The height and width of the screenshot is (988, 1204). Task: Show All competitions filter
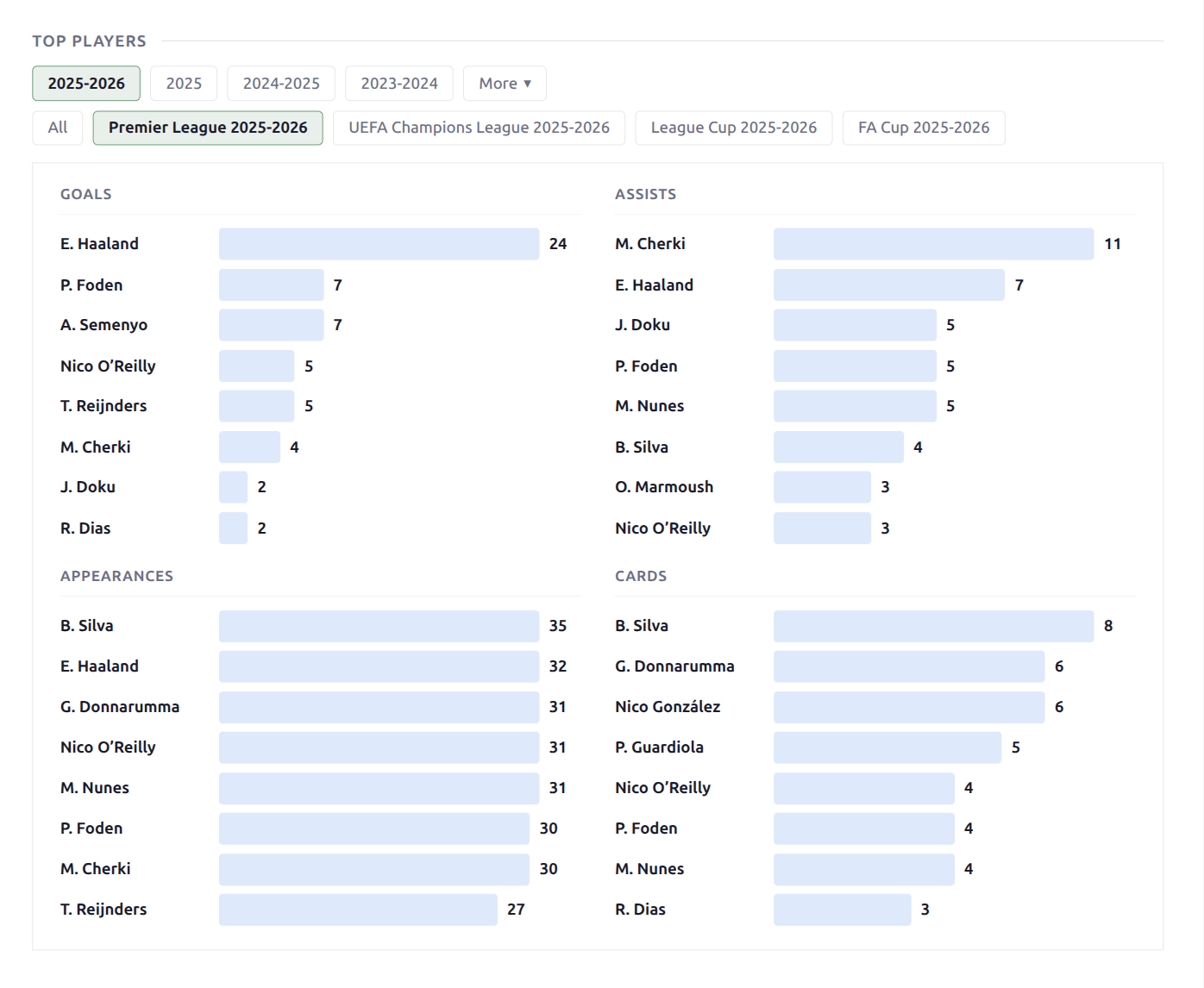pyautogui.click(x=58, y=128)
